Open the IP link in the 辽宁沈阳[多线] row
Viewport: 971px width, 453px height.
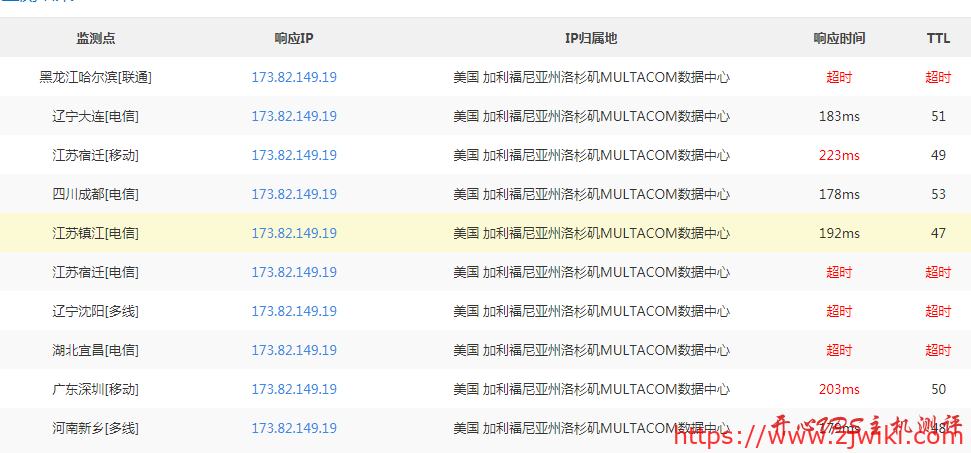(x=294, y=311)
